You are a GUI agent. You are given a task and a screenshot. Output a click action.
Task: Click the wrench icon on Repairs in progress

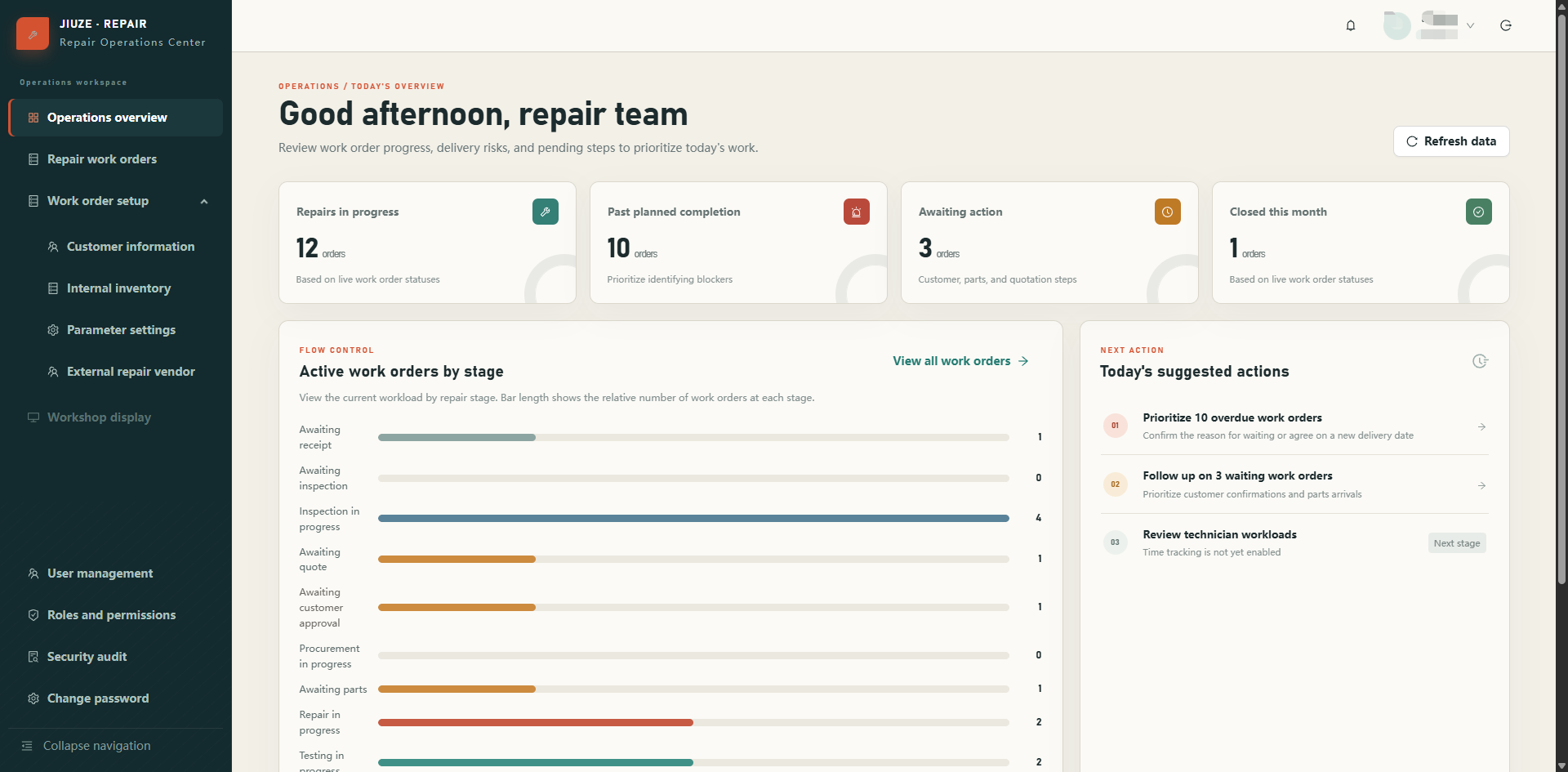coord(546,212)
